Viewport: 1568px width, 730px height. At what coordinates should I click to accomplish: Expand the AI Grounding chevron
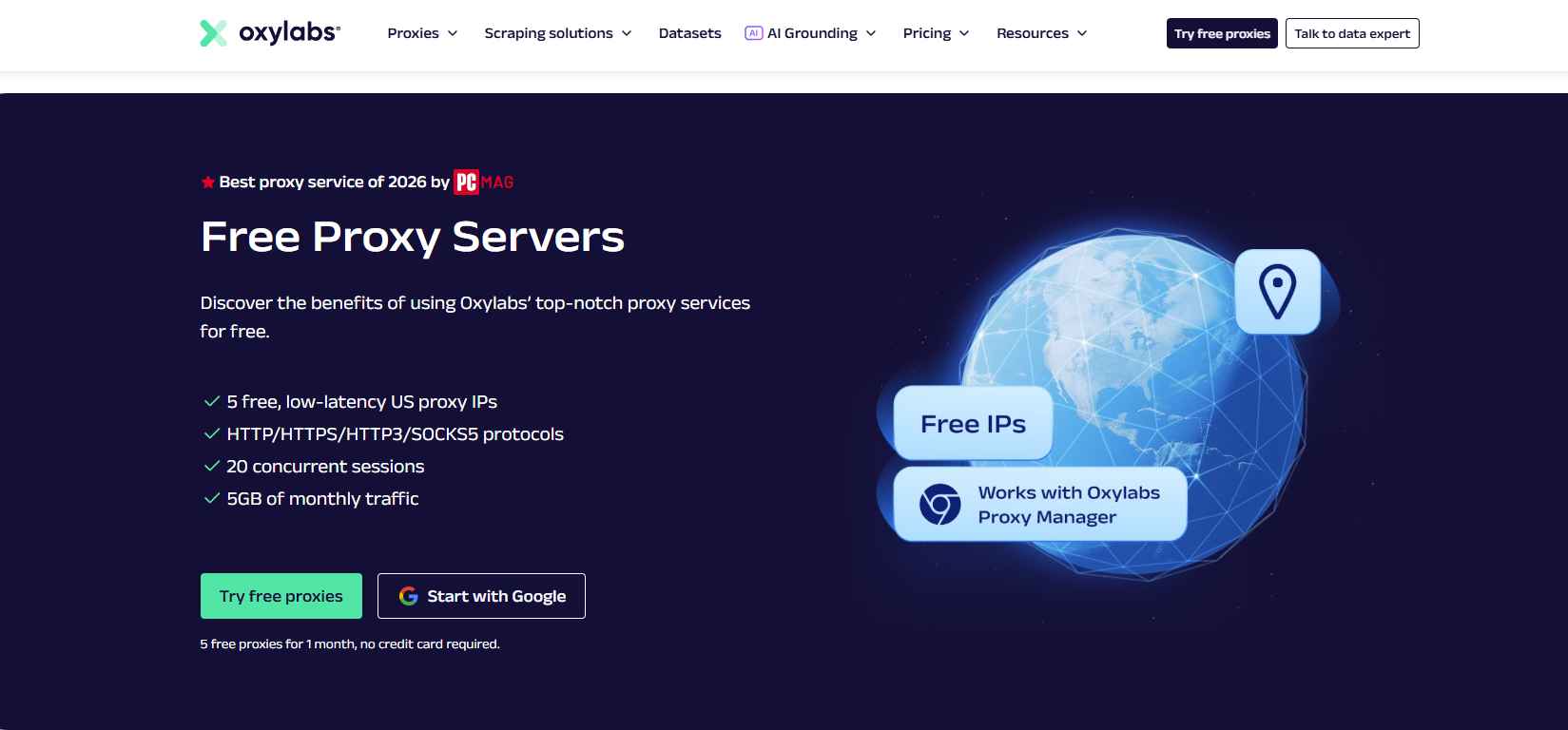[871, 33]
